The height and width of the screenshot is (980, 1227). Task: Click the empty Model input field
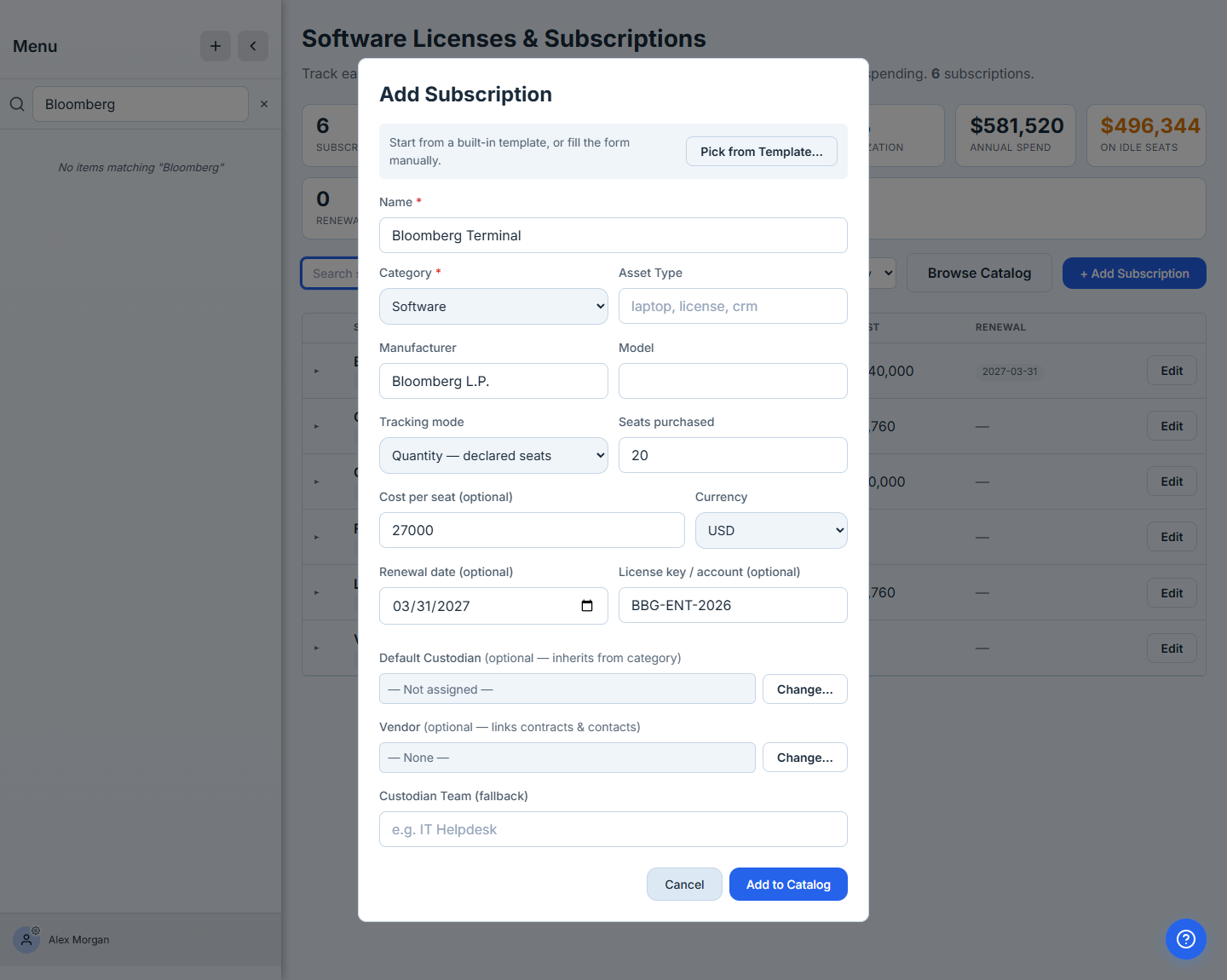[733, 381]
